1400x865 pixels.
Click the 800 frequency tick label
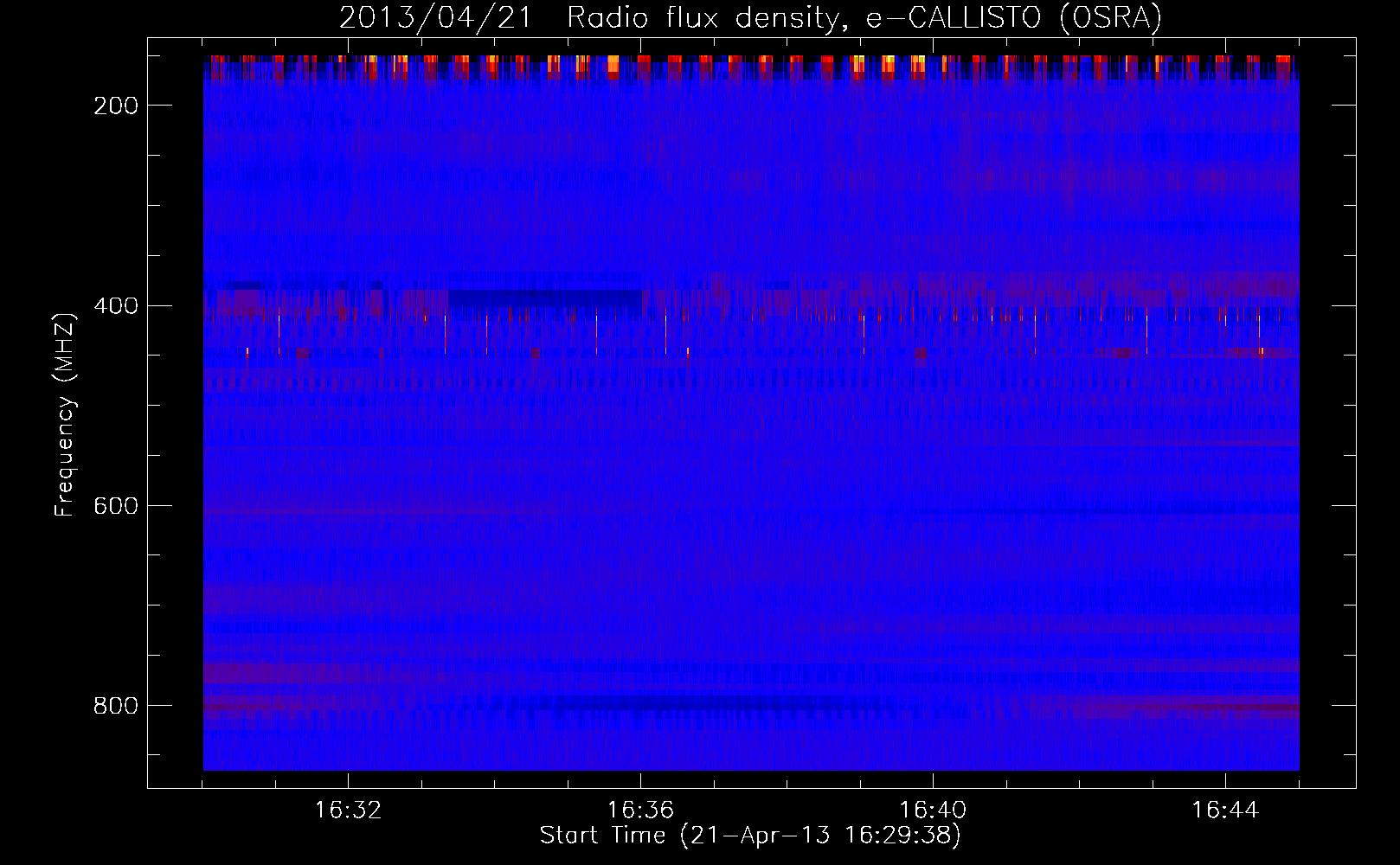pyautogui.click(x=116, y=706)
